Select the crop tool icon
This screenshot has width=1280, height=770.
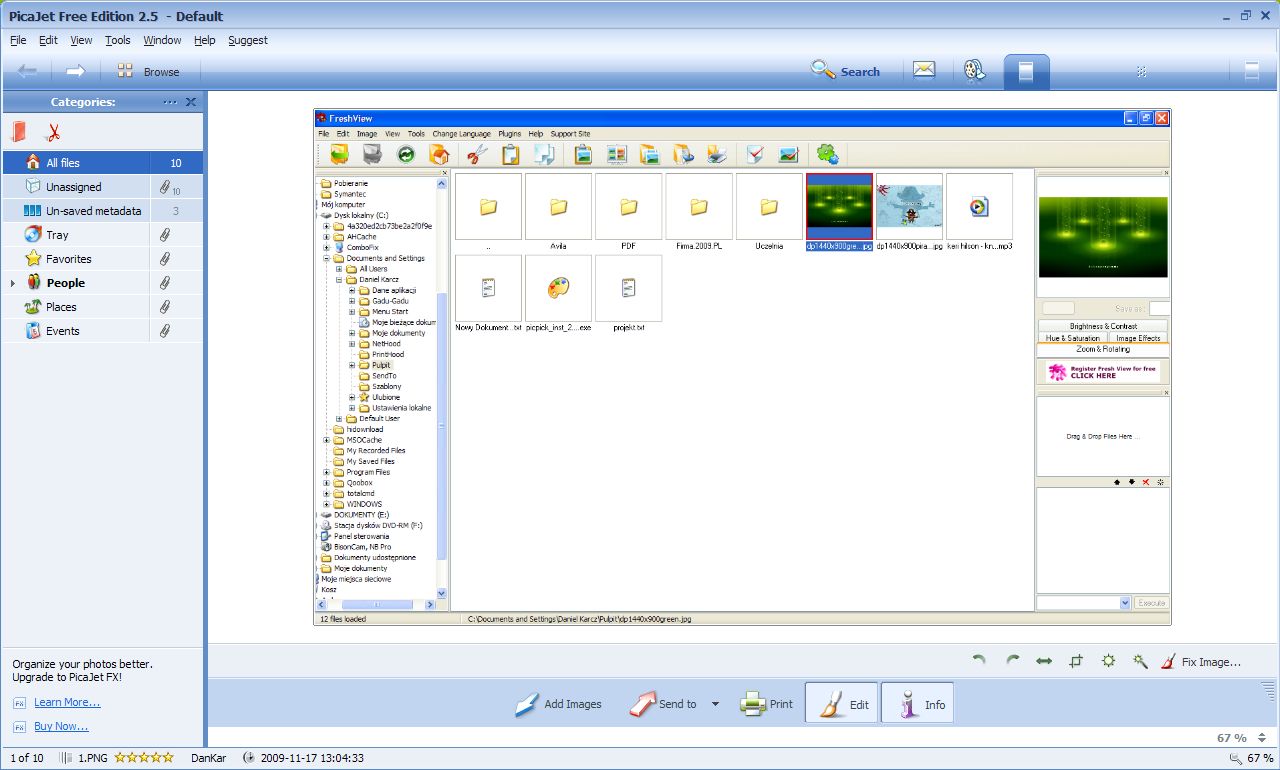click(1076, 661)
